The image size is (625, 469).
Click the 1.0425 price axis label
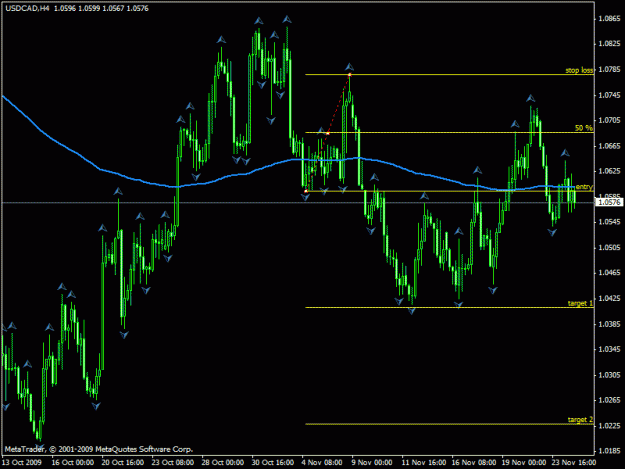pos(609,298)
